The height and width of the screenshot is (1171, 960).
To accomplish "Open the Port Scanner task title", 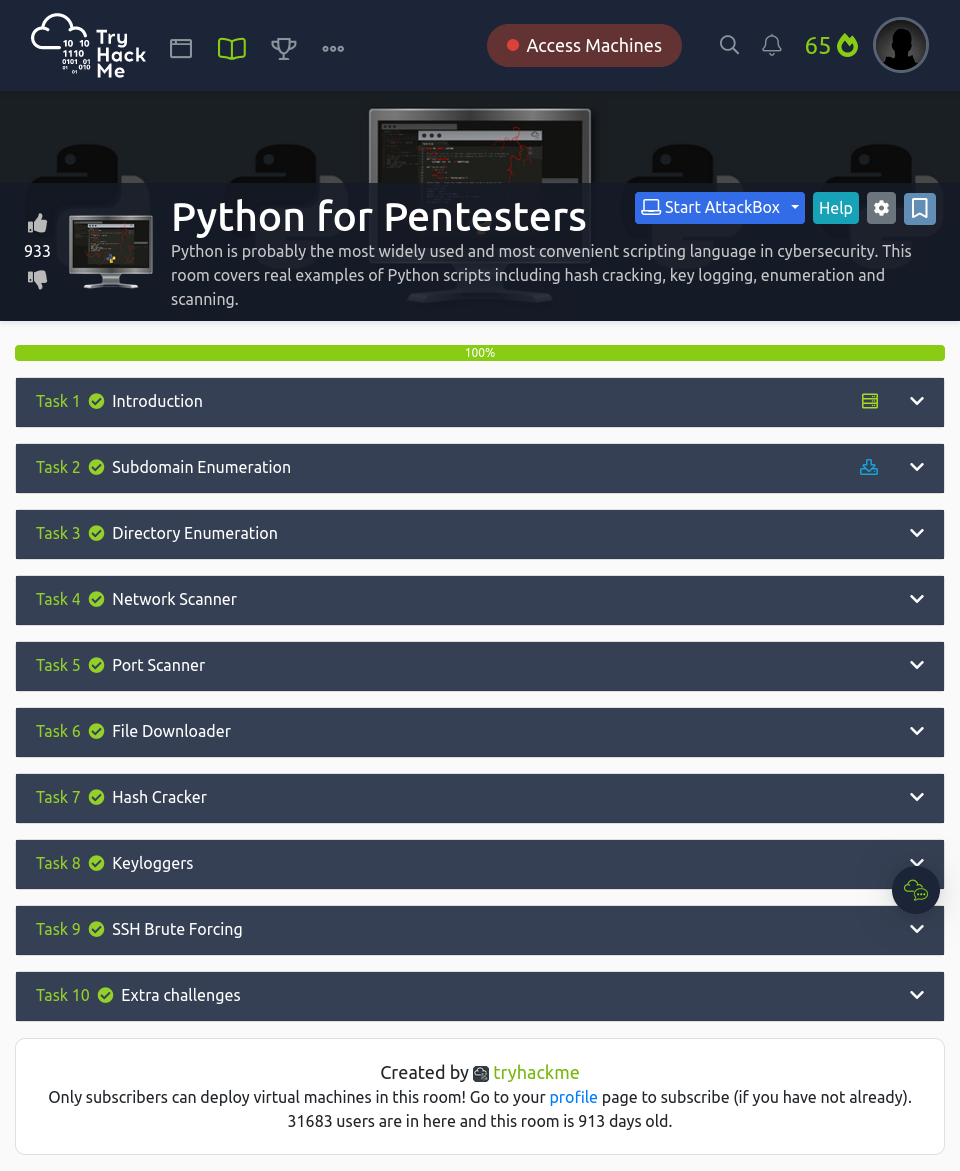I will 158,665.
